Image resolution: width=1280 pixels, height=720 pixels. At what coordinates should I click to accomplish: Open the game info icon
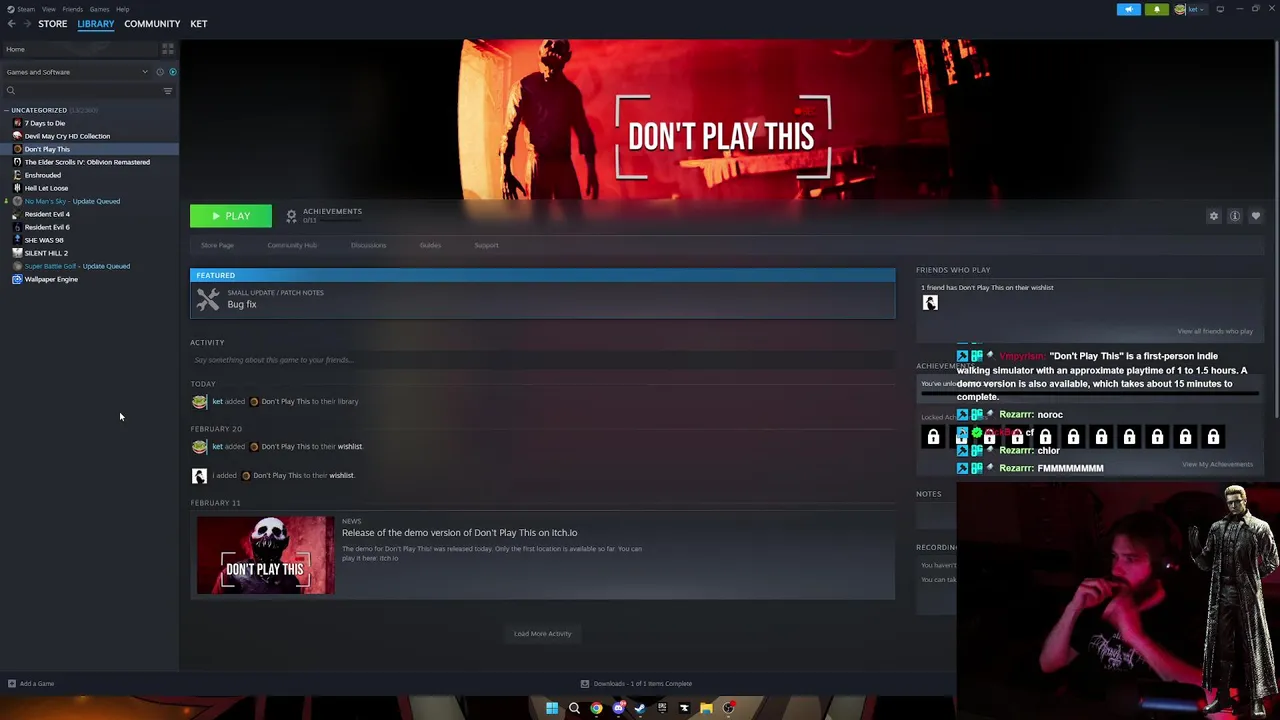coord(1235,216)
